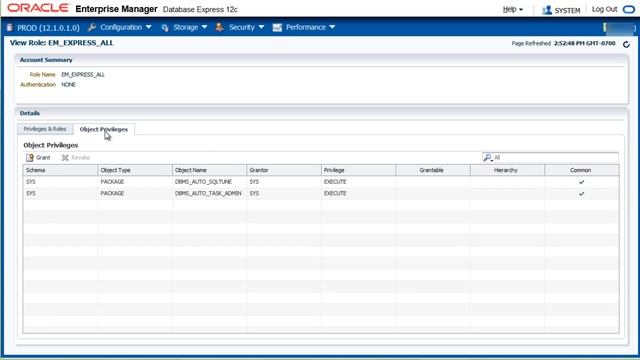The width and height of the screenshot is (640, 360).
Task: Click the Grant document icon
Action: pyautogui.click(x=30, y=158)
